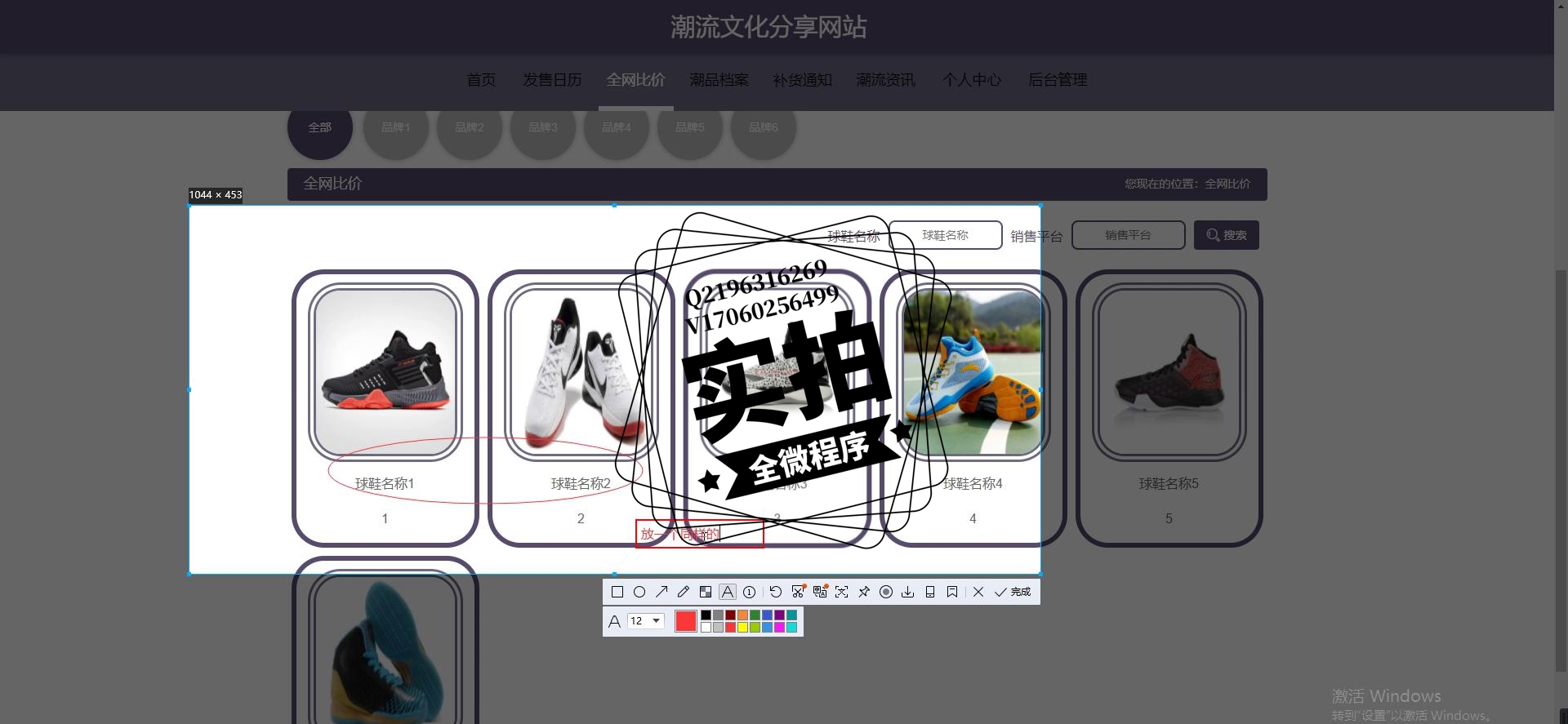The width and height of the screenshot is (1568, 724).
Task: Undo the last annotation
Action: [x=776, y=592]
